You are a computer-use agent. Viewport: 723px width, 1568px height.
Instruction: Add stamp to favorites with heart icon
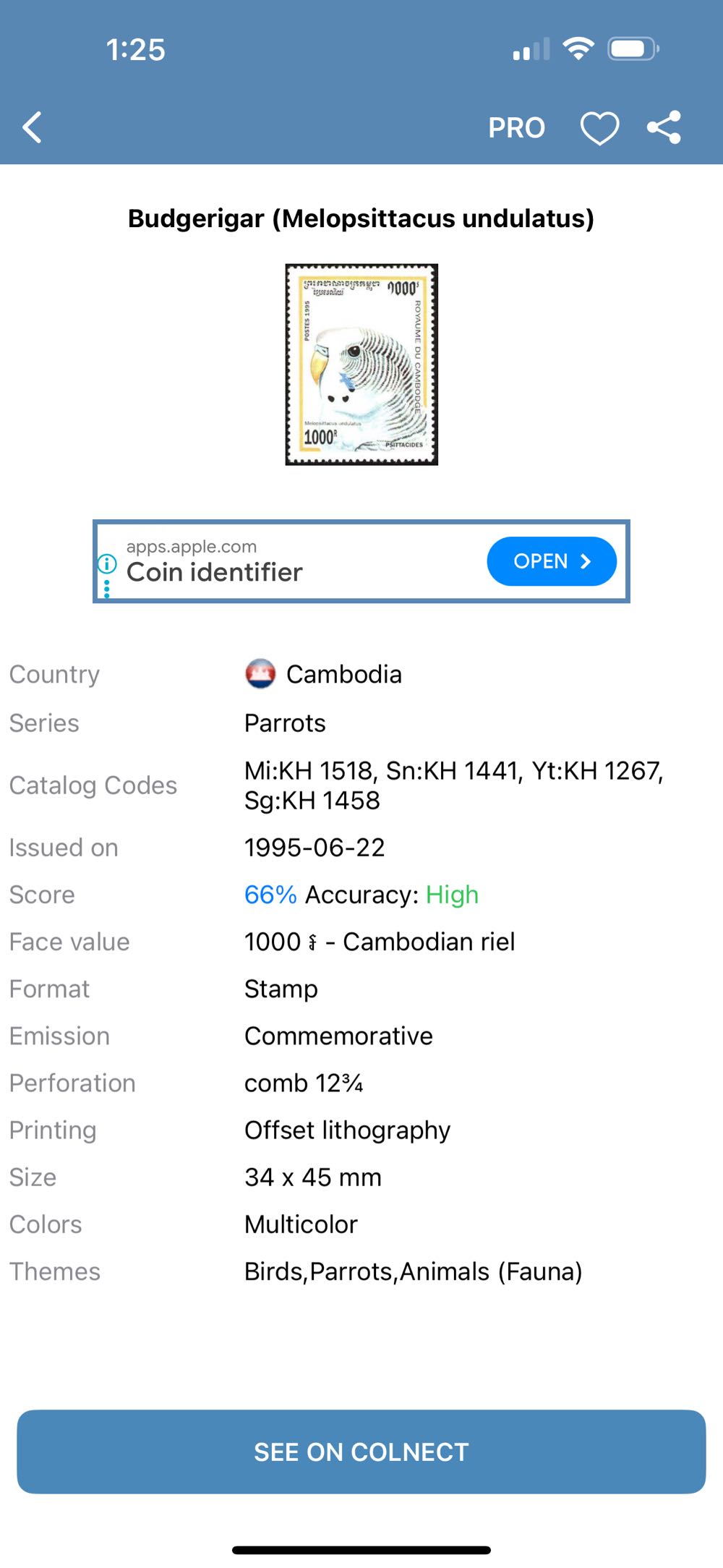tap(599, 129)
